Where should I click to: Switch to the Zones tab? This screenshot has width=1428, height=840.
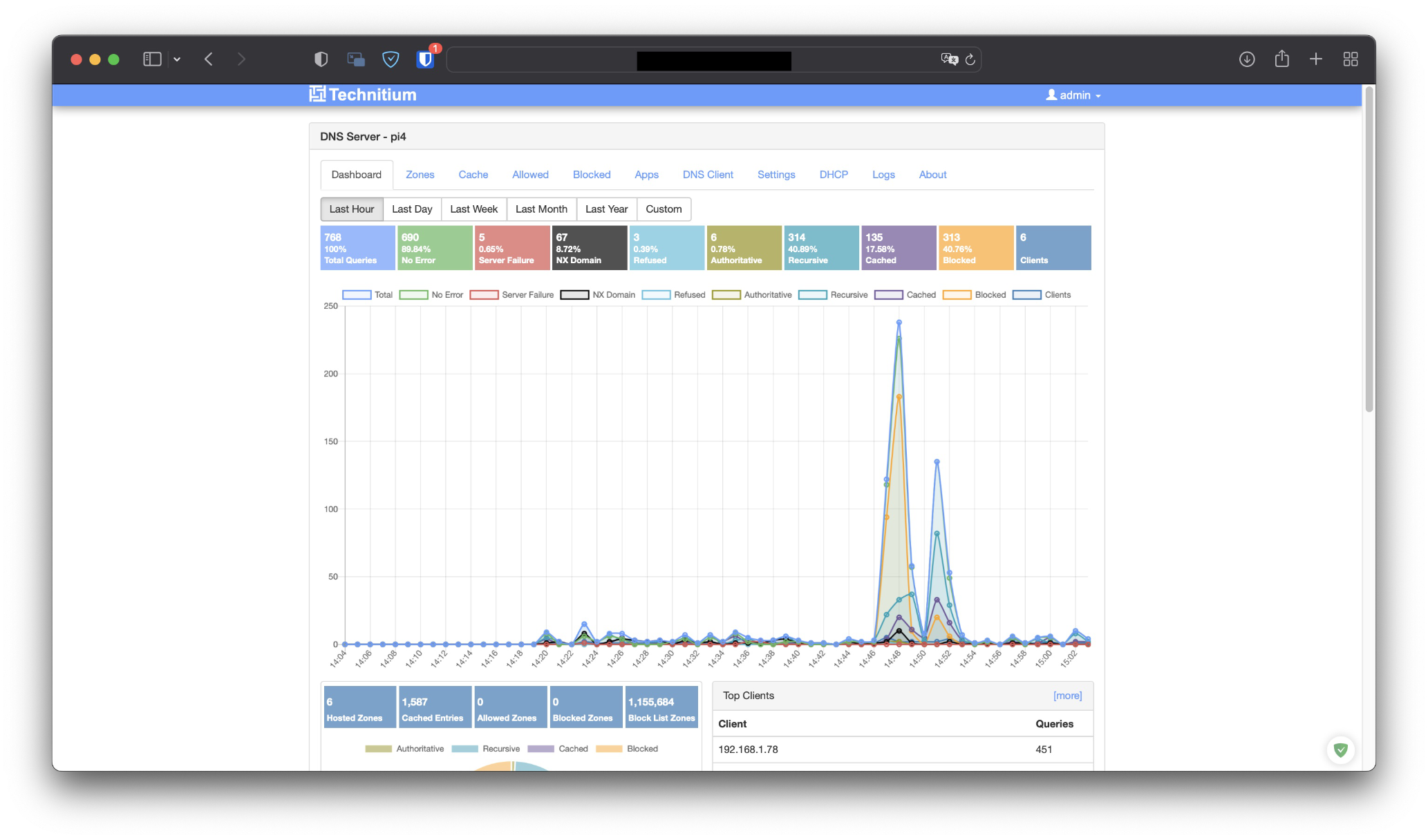pyautogui.click(x=420, y=175)
